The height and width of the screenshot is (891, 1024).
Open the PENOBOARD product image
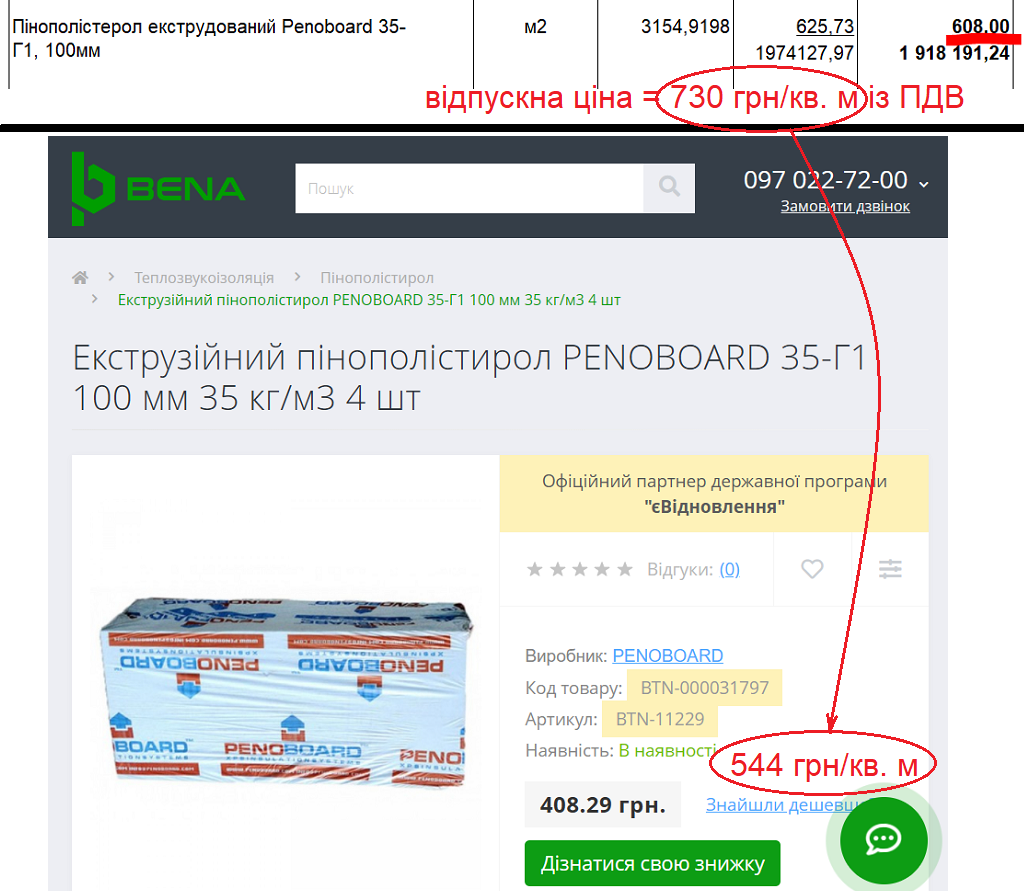pyautogui.click(x=286, y=692)
